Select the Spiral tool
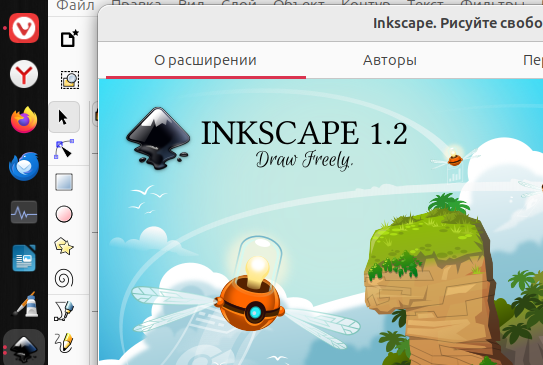543x365 pixels. click(x=64, y=278)
